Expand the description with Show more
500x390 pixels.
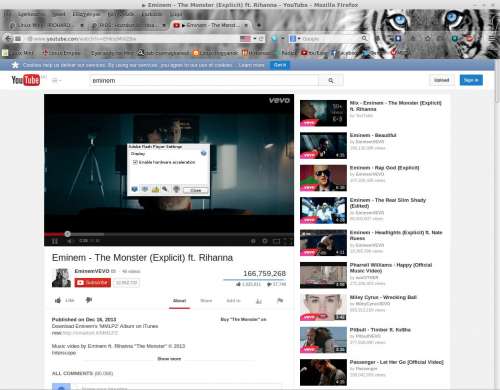point(169,359)
